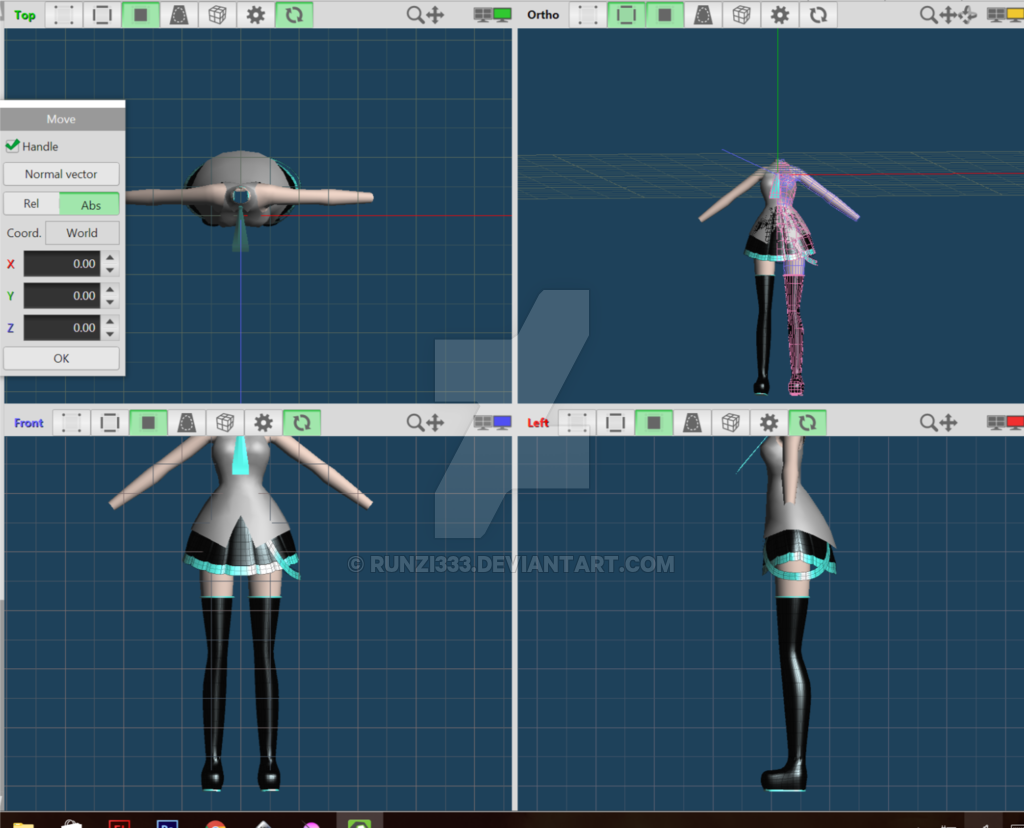Toggle point display in Front view toolbar
Screen dimensions: 1024x828
(71, 422)
